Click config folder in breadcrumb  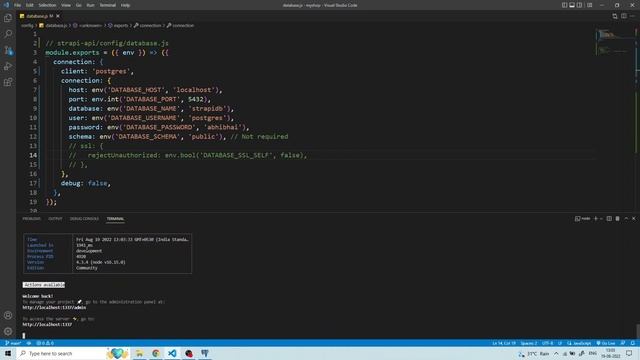click(27, 25)
